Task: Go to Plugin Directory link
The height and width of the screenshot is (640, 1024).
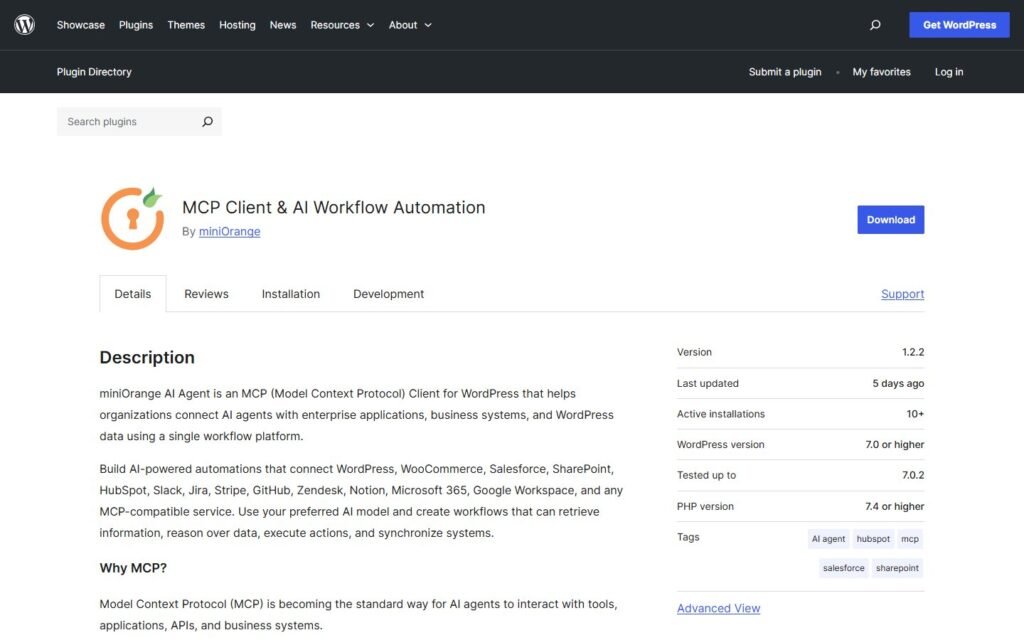Action: (94, 72)
